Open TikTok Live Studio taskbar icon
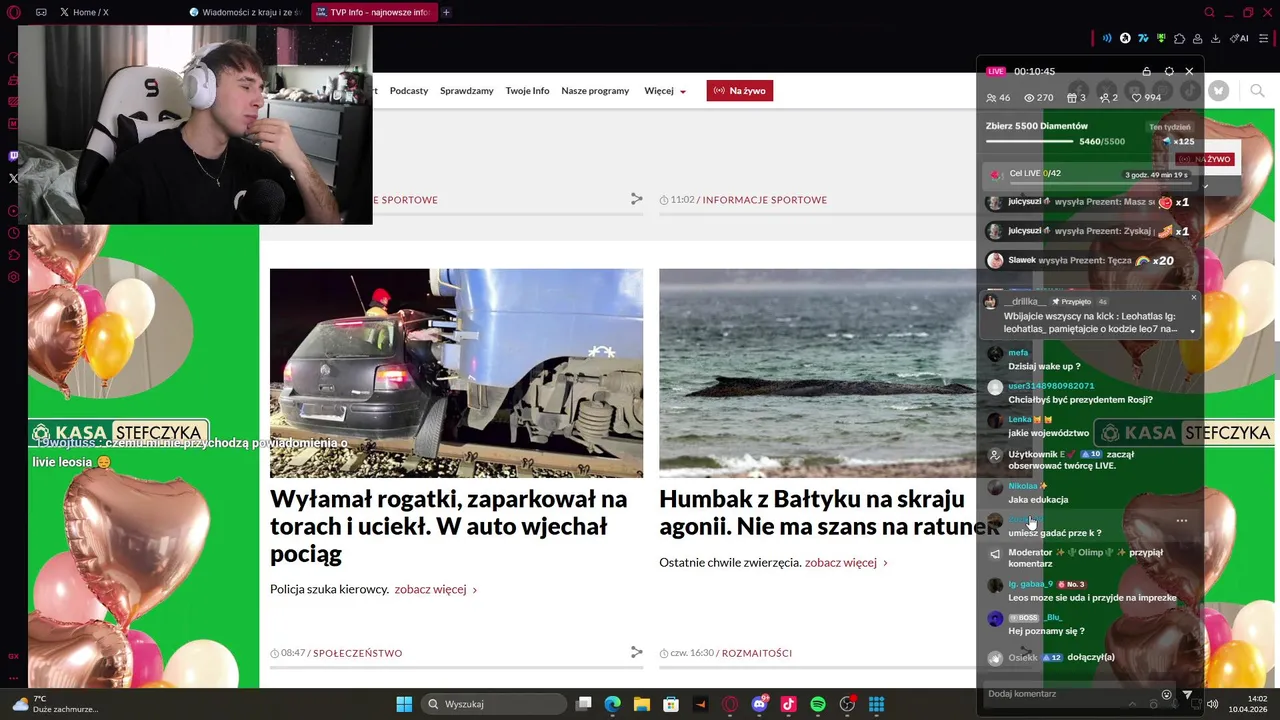This screenshot has height=720, width=1280. coord(788,704)
